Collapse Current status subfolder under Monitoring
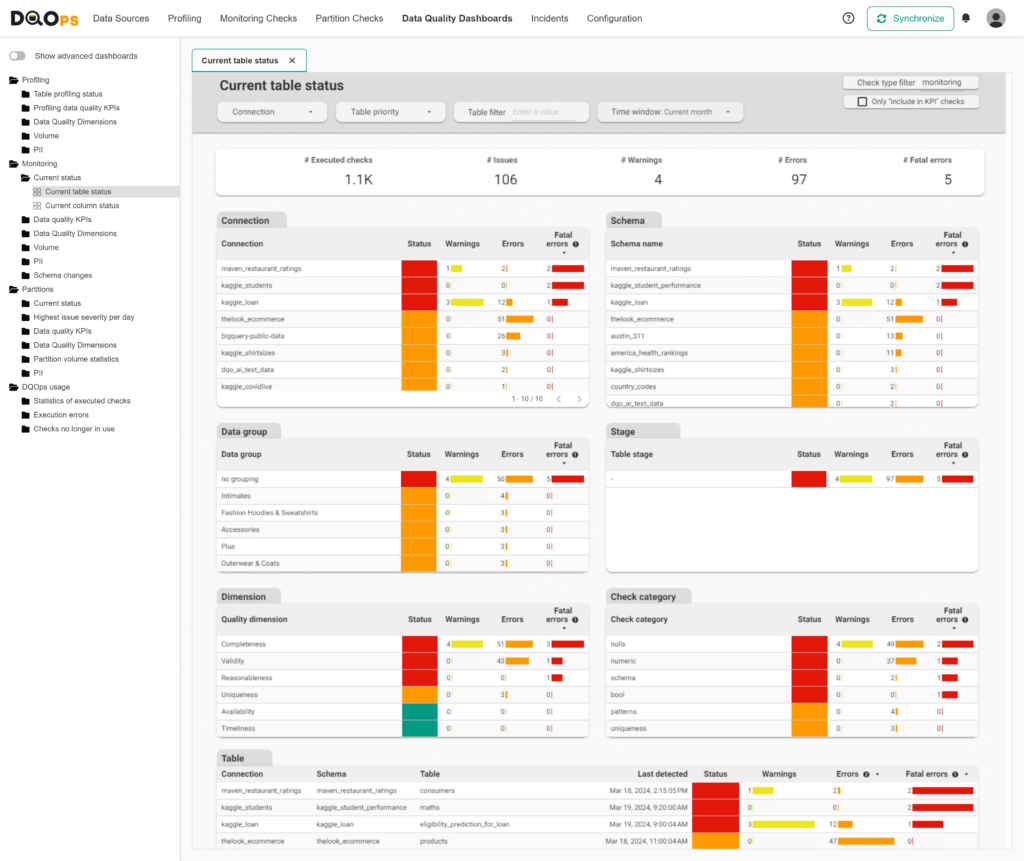Screen dimensions: 1024x861 click(x=25, y=178)
